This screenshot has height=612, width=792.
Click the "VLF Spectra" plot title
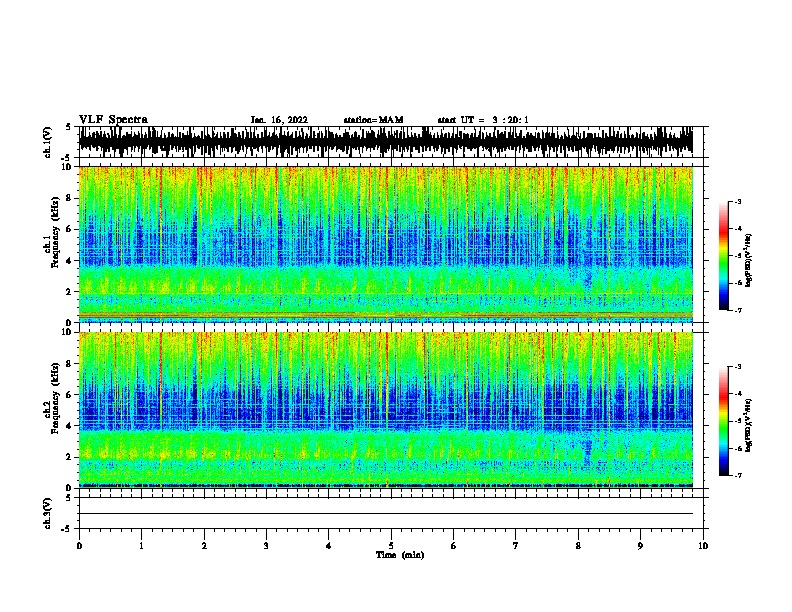(113, 119)
